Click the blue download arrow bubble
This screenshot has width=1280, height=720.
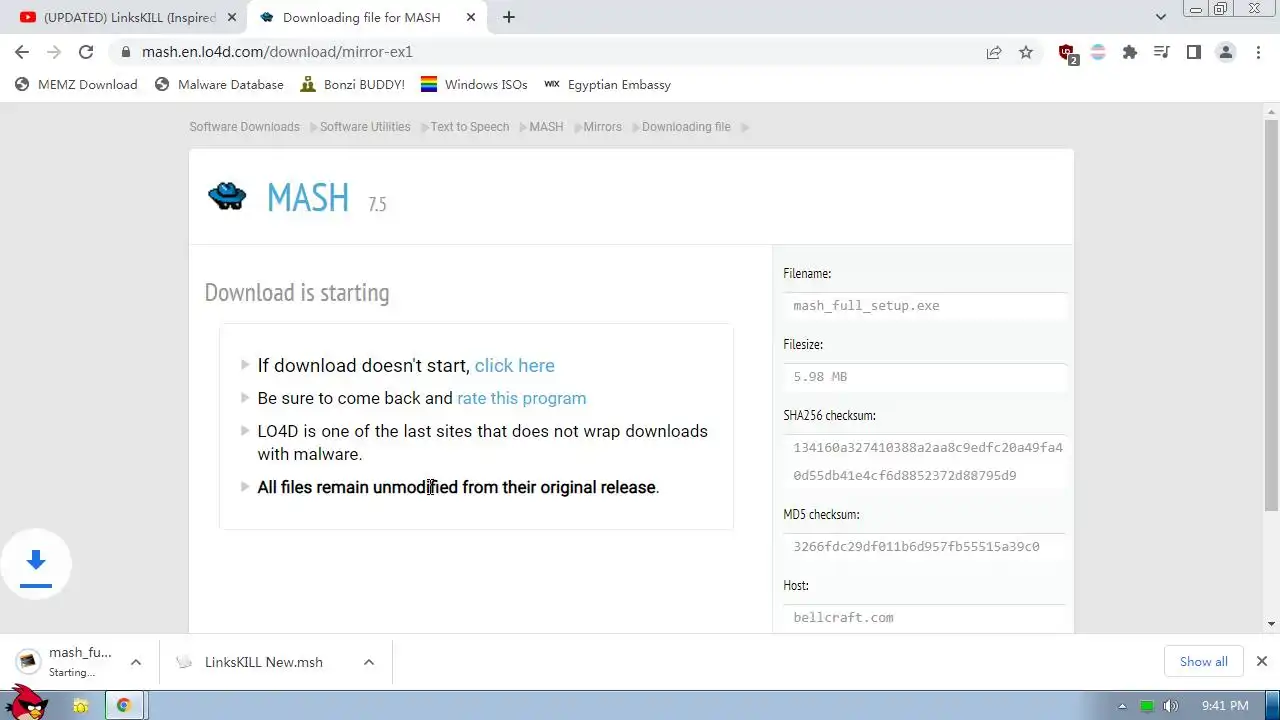[x=36, y=564]
